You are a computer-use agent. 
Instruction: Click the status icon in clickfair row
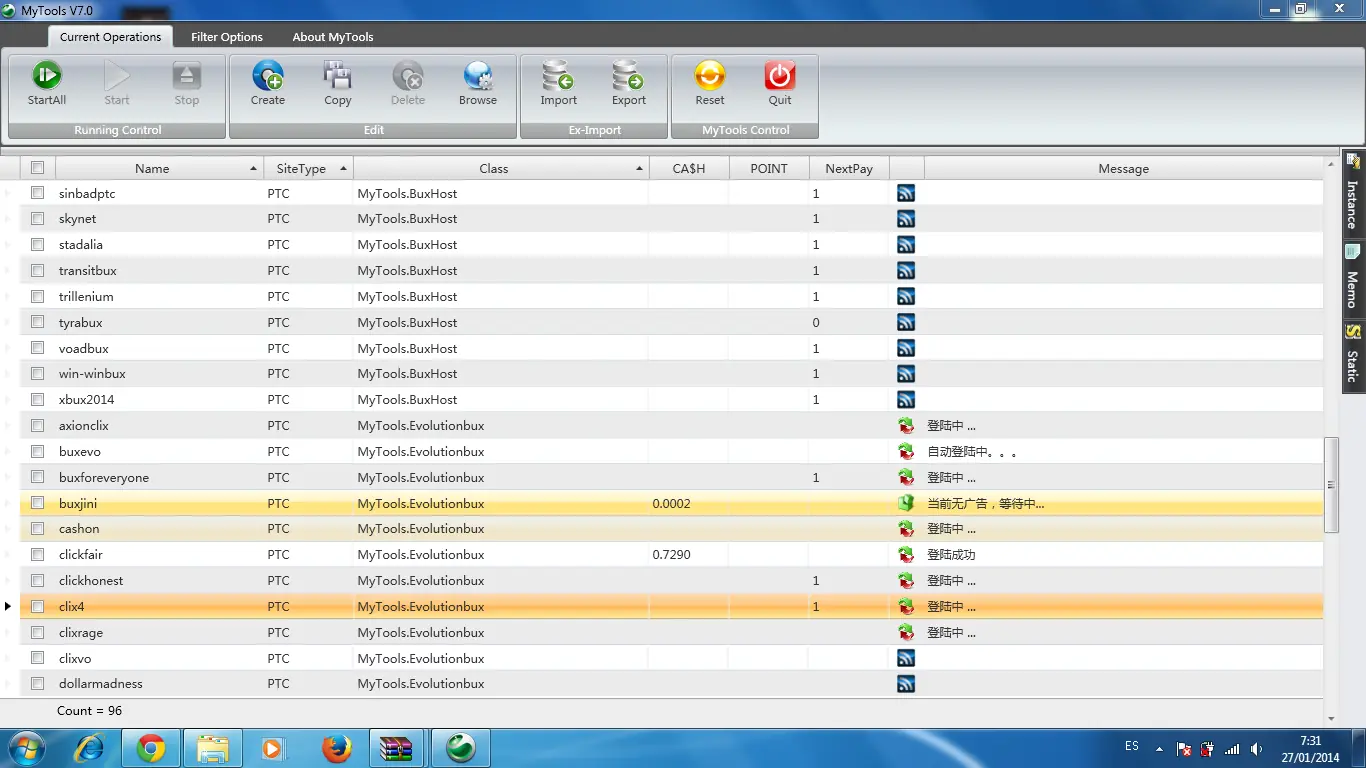(x=906, y=554)
